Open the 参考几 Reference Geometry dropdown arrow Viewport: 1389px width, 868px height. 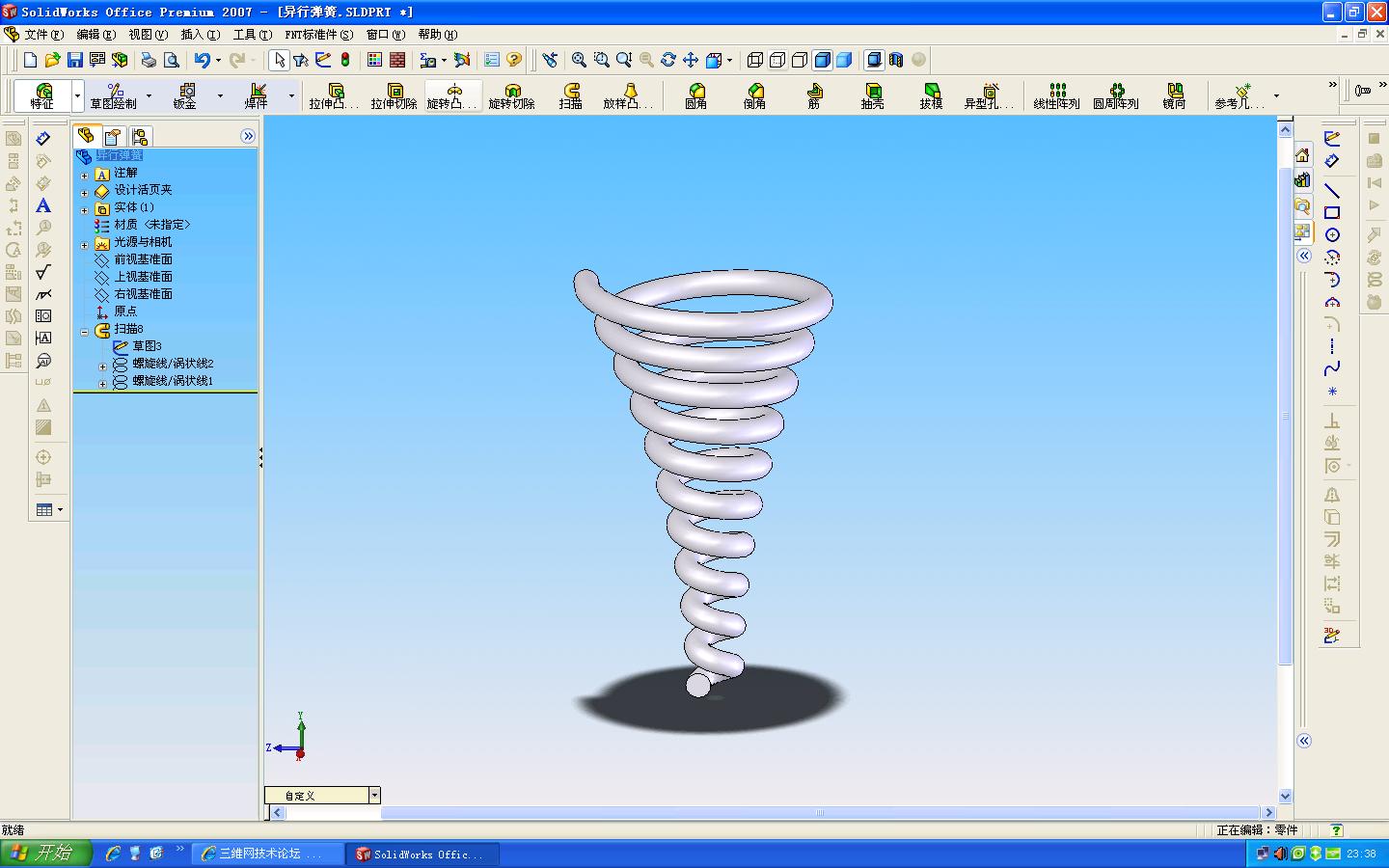click(x=1276, y=96)
